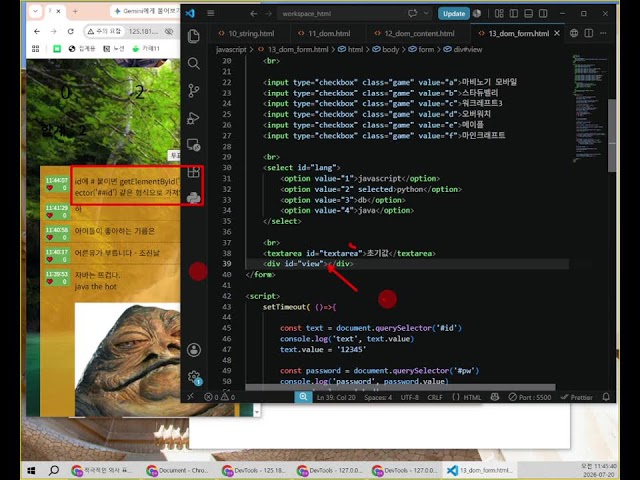Click the editor's vertical scrollbar thumb

(x=611, y=136)
